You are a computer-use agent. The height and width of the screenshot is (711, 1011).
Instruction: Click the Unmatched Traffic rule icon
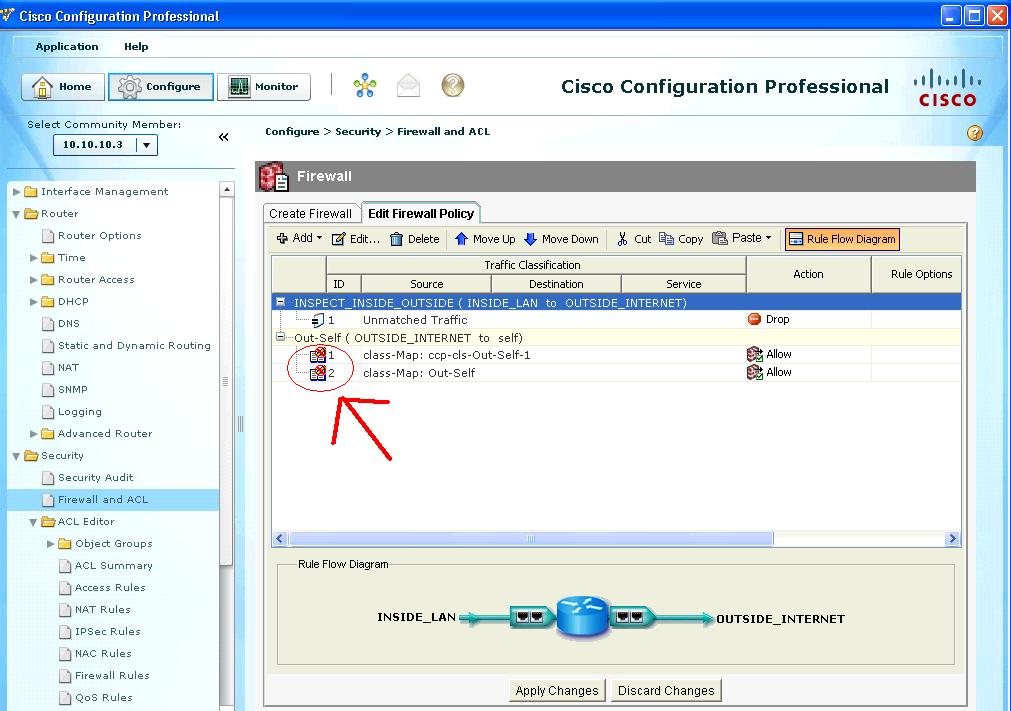pos(318,320)
